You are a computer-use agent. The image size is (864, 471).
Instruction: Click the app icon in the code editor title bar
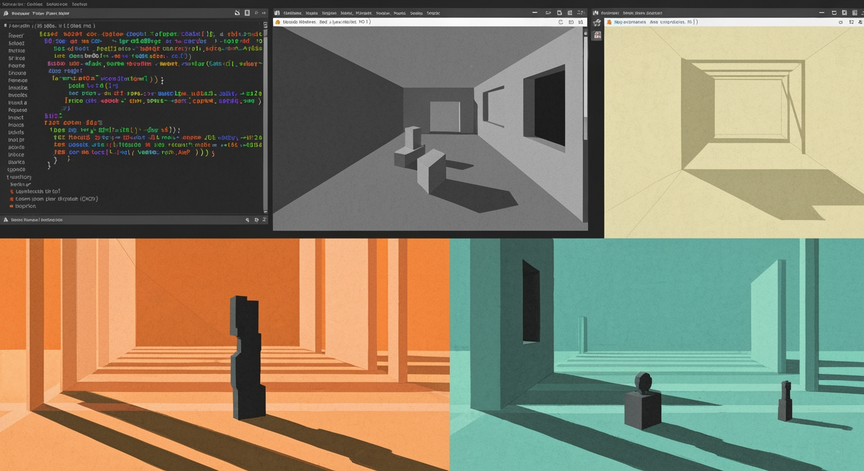6,13
